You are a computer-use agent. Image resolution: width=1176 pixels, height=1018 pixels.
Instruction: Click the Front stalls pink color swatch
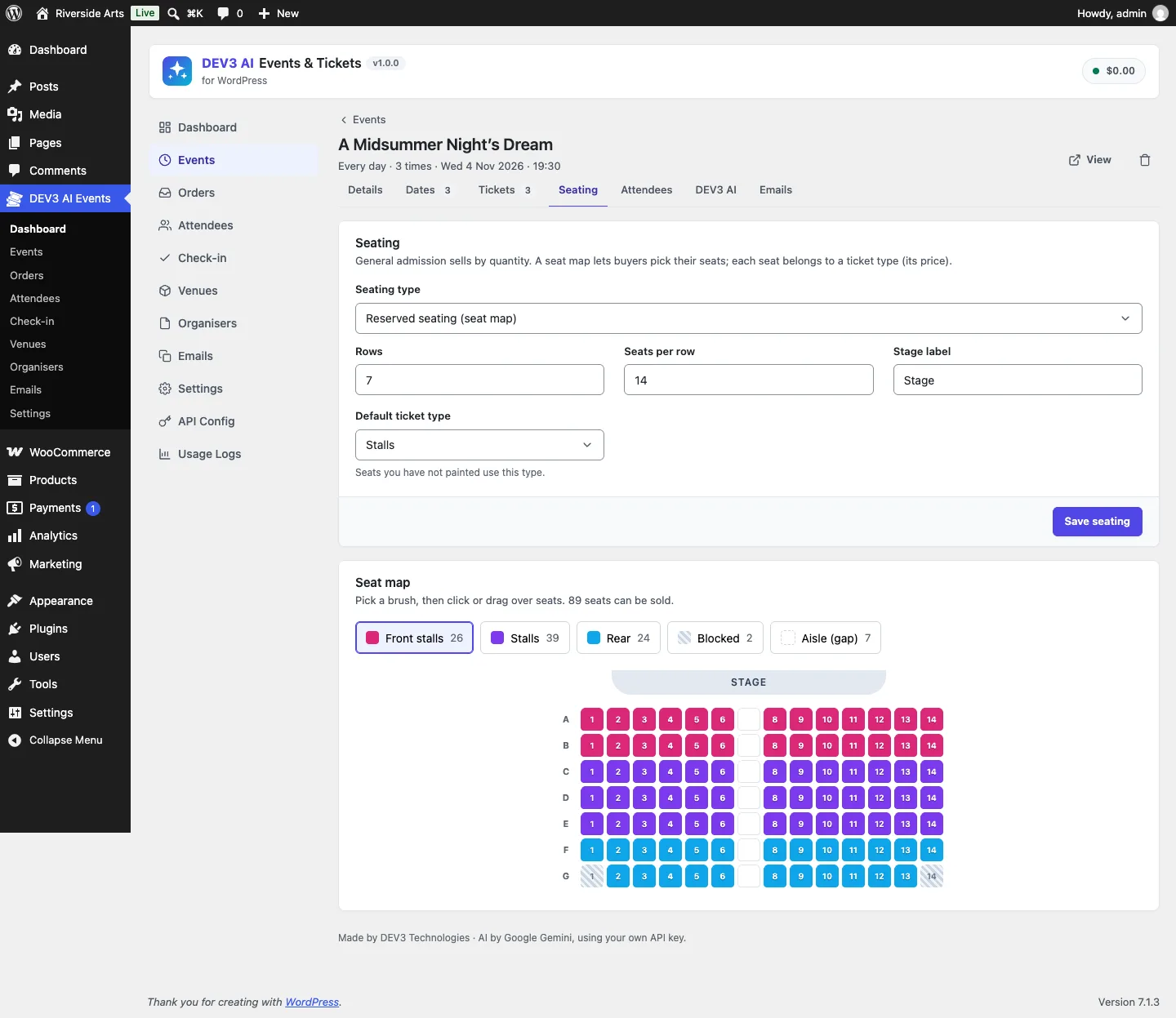pyautogui.click(x=372, y=638)
